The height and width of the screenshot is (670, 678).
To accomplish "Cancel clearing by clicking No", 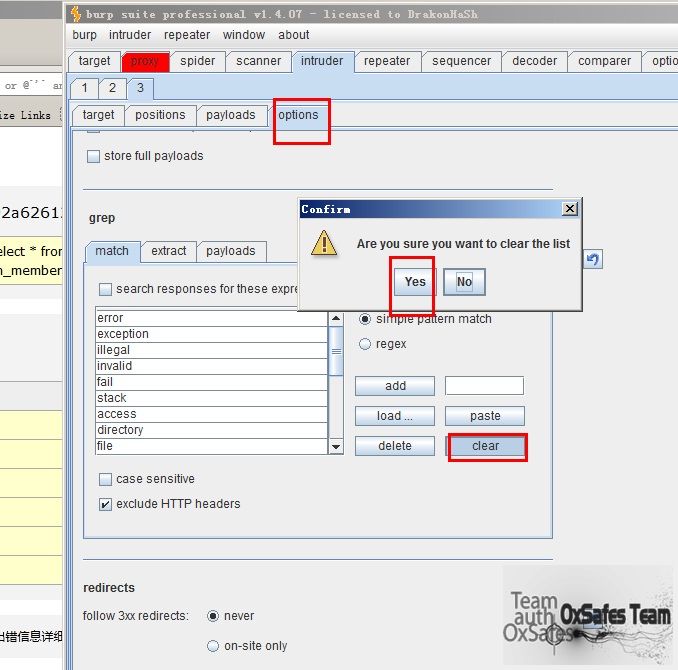I will [464, 282].
